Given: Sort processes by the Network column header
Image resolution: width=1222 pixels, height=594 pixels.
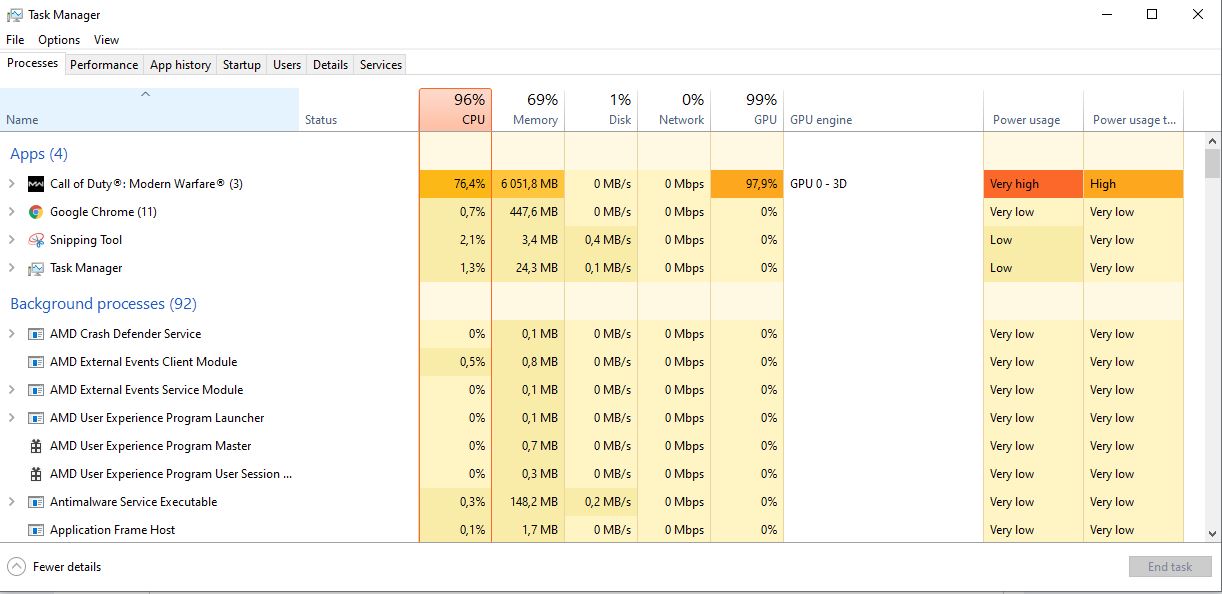Looking at the screenshot, I should pyautogui.click(x=674, y=110).
